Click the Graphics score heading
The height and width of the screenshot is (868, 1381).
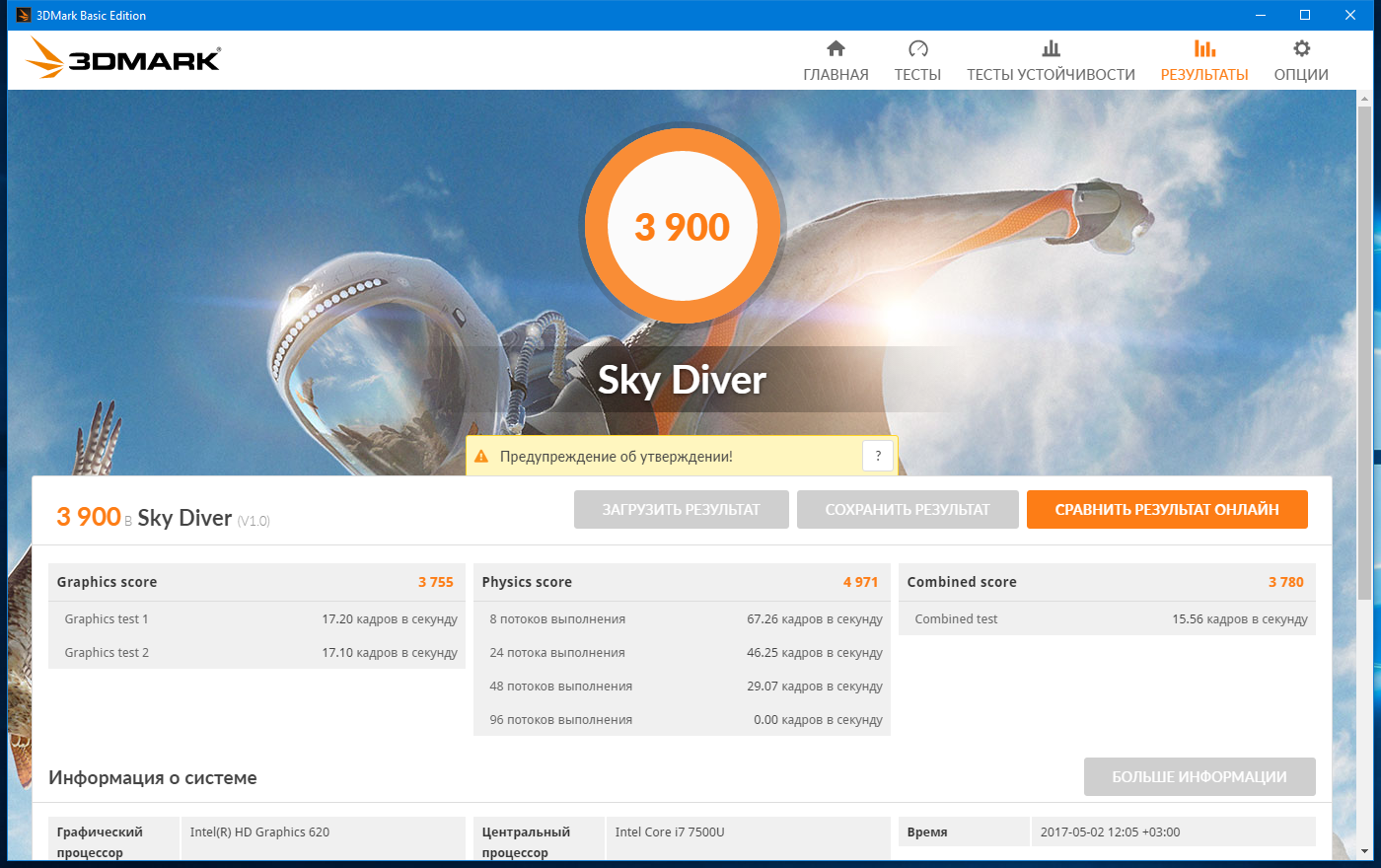coord(107,582)
